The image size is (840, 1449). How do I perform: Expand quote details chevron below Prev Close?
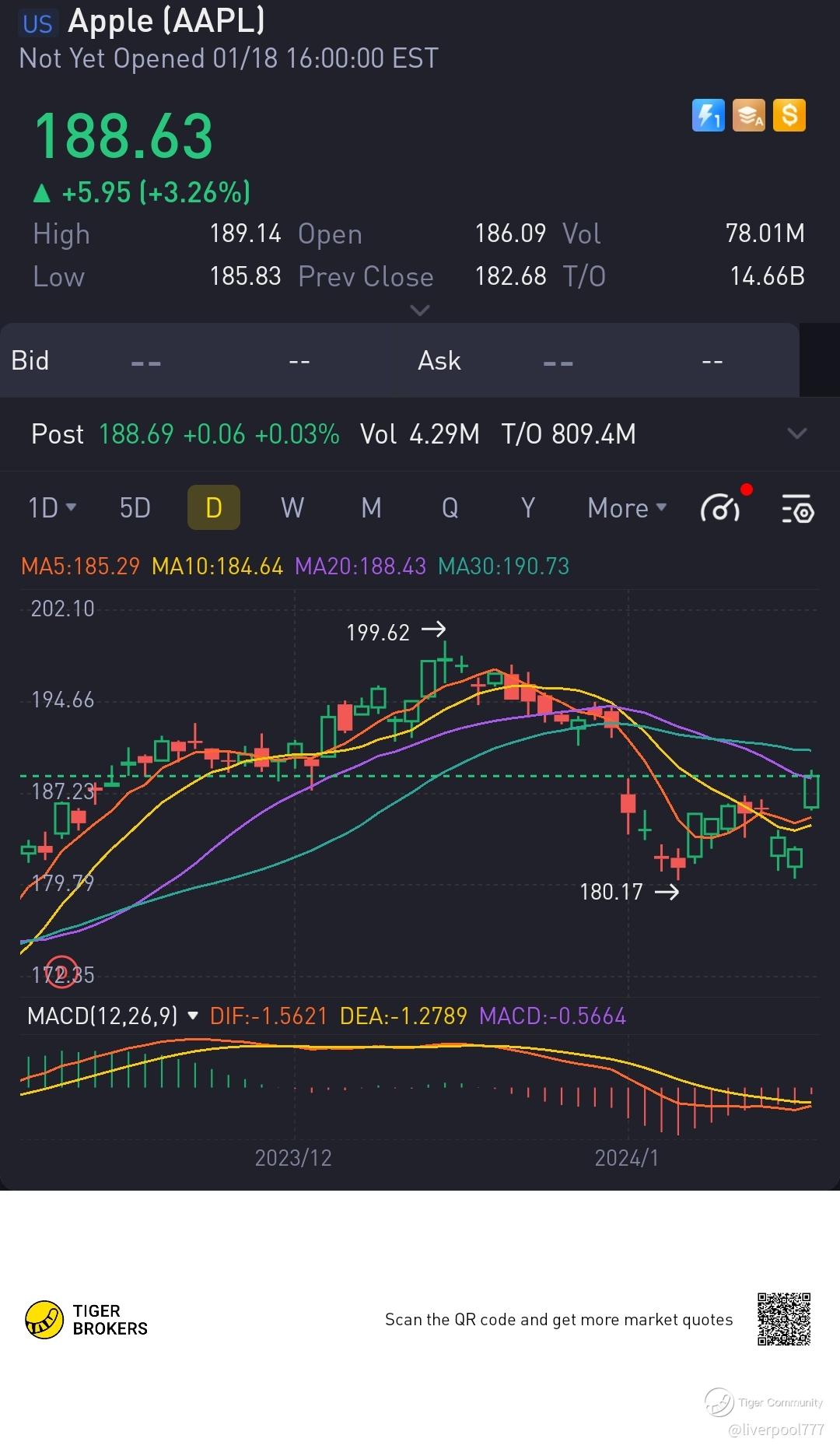pos(419,310)
